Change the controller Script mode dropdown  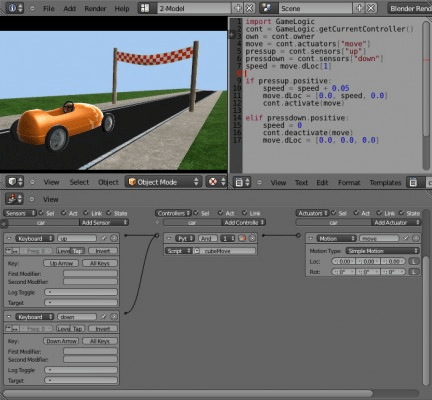[178, 251]
